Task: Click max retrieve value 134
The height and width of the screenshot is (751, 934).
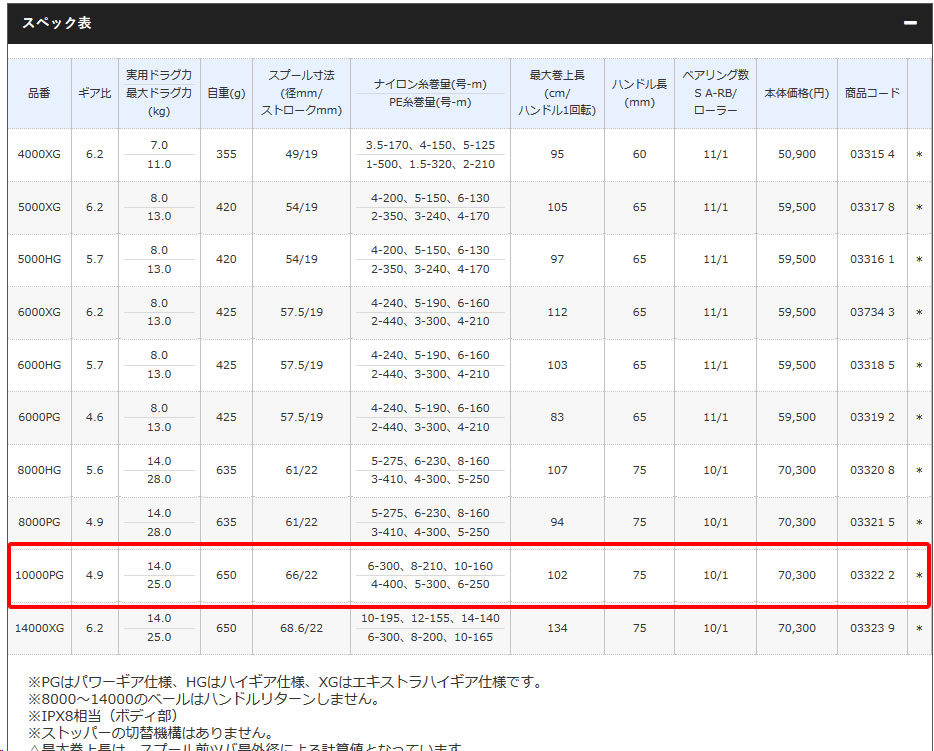Action: click(557, 628)
